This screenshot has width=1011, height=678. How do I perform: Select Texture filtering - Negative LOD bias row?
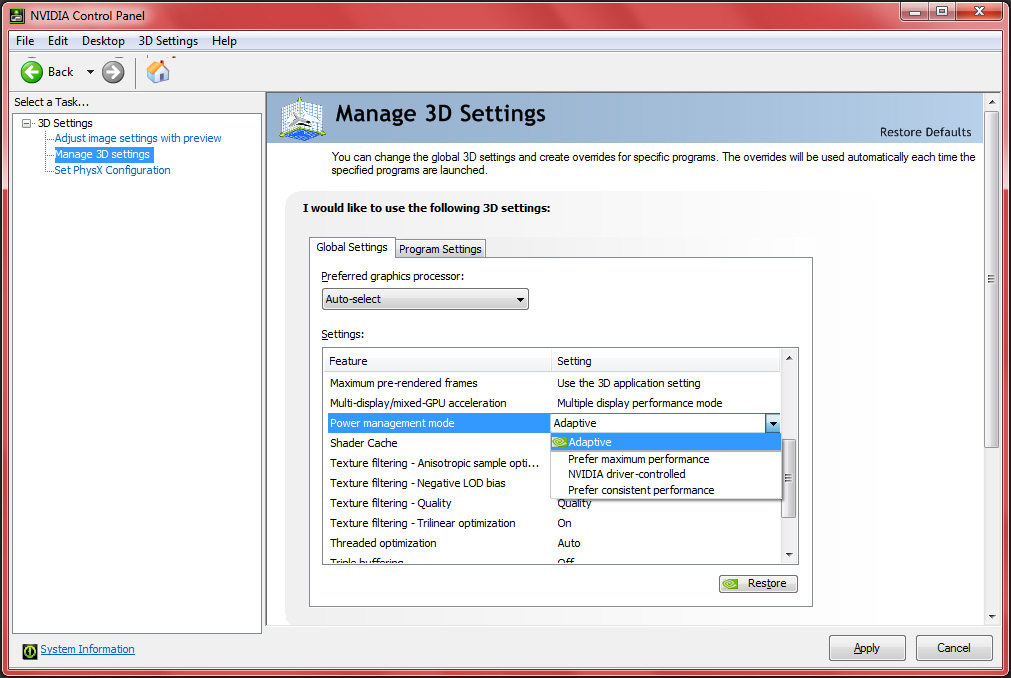tap(438, 483)
